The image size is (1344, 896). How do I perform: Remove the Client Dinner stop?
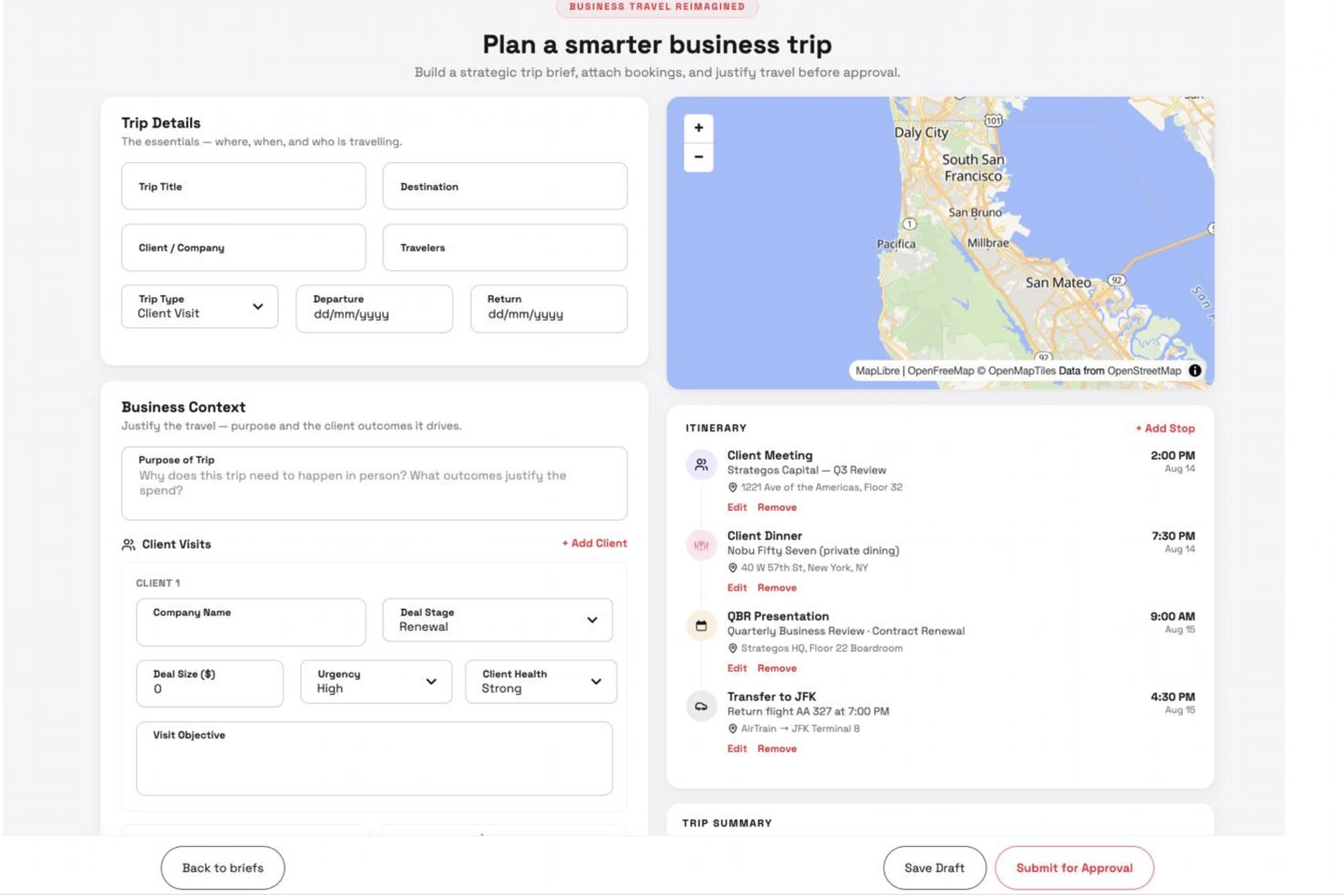point(777,588)
